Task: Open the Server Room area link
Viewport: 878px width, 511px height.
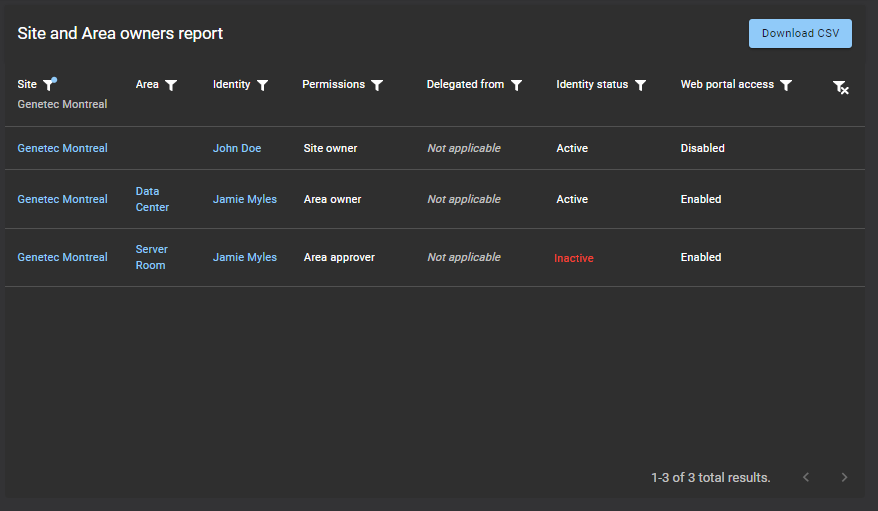Action: click(151, 257)
